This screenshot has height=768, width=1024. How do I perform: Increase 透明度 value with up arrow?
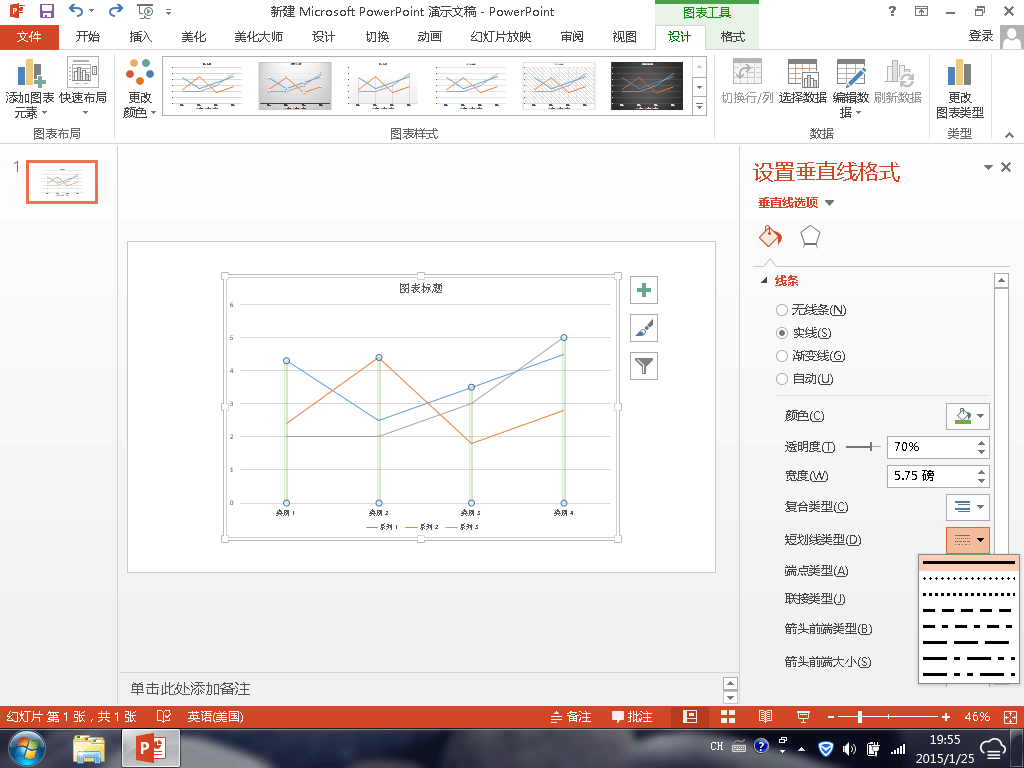[982, 443]
